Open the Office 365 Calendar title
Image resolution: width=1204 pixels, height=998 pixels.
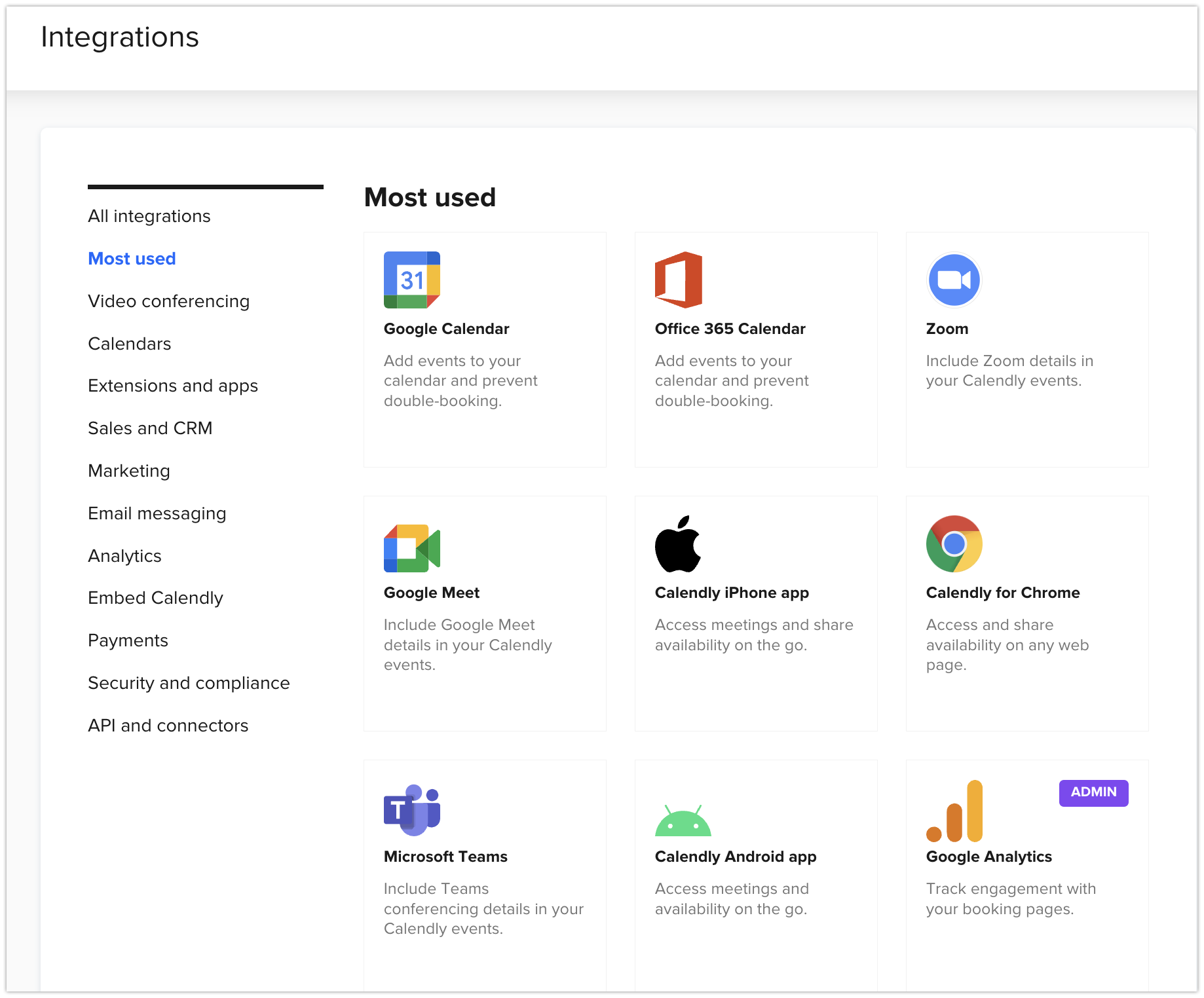pos(730,329)
